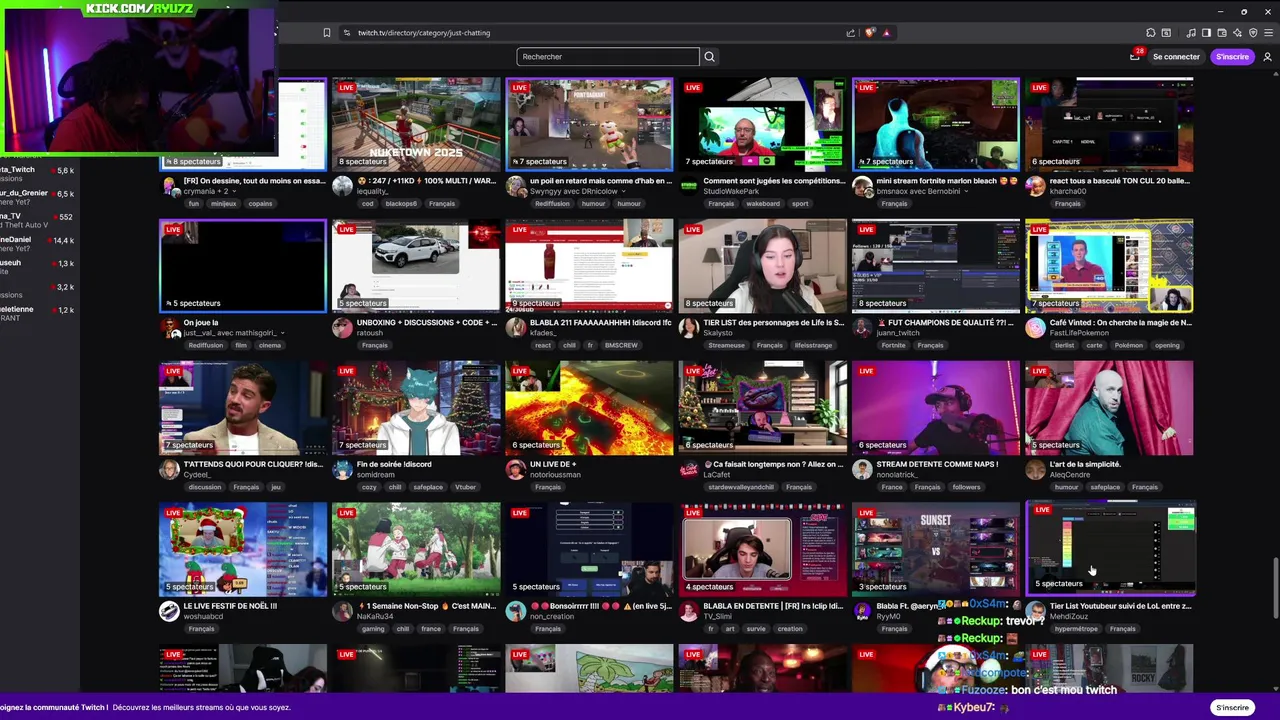
Task: Toggle the browser sidebar panel icon
Action: 1207,33
